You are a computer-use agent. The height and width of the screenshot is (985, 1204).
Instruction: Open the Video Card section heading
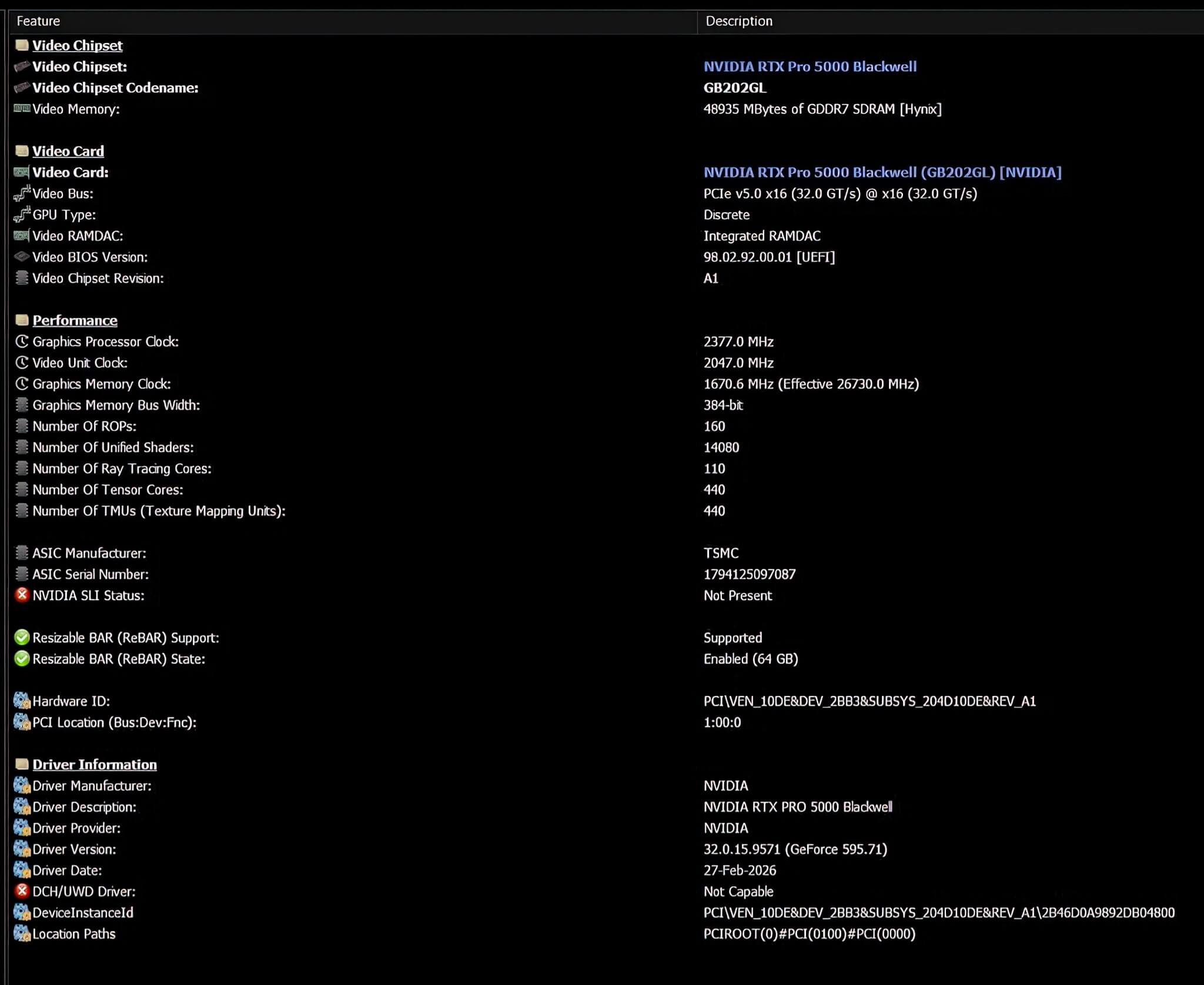68,151
